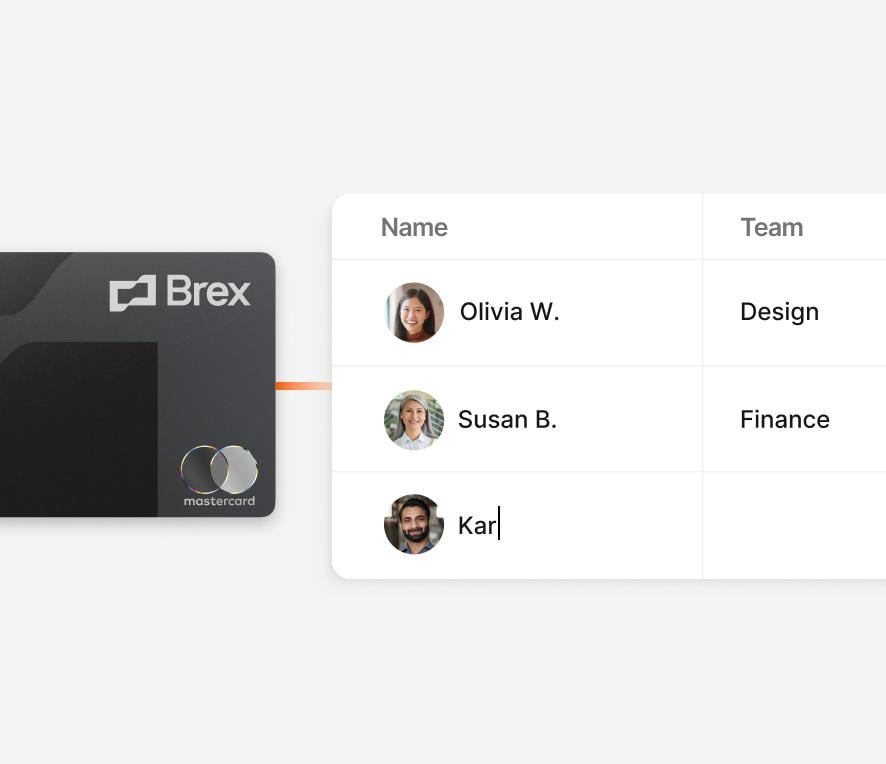Select the Design team cell
The image size is (886, 764).
point(779,312)
